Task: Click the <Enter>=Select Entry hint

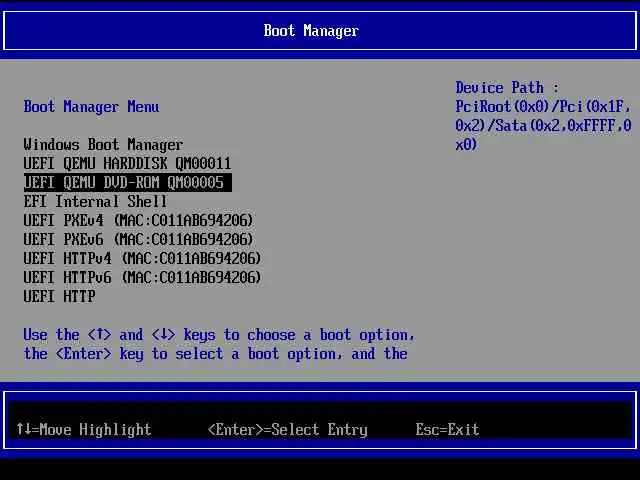Action: (x=288, y=429)
